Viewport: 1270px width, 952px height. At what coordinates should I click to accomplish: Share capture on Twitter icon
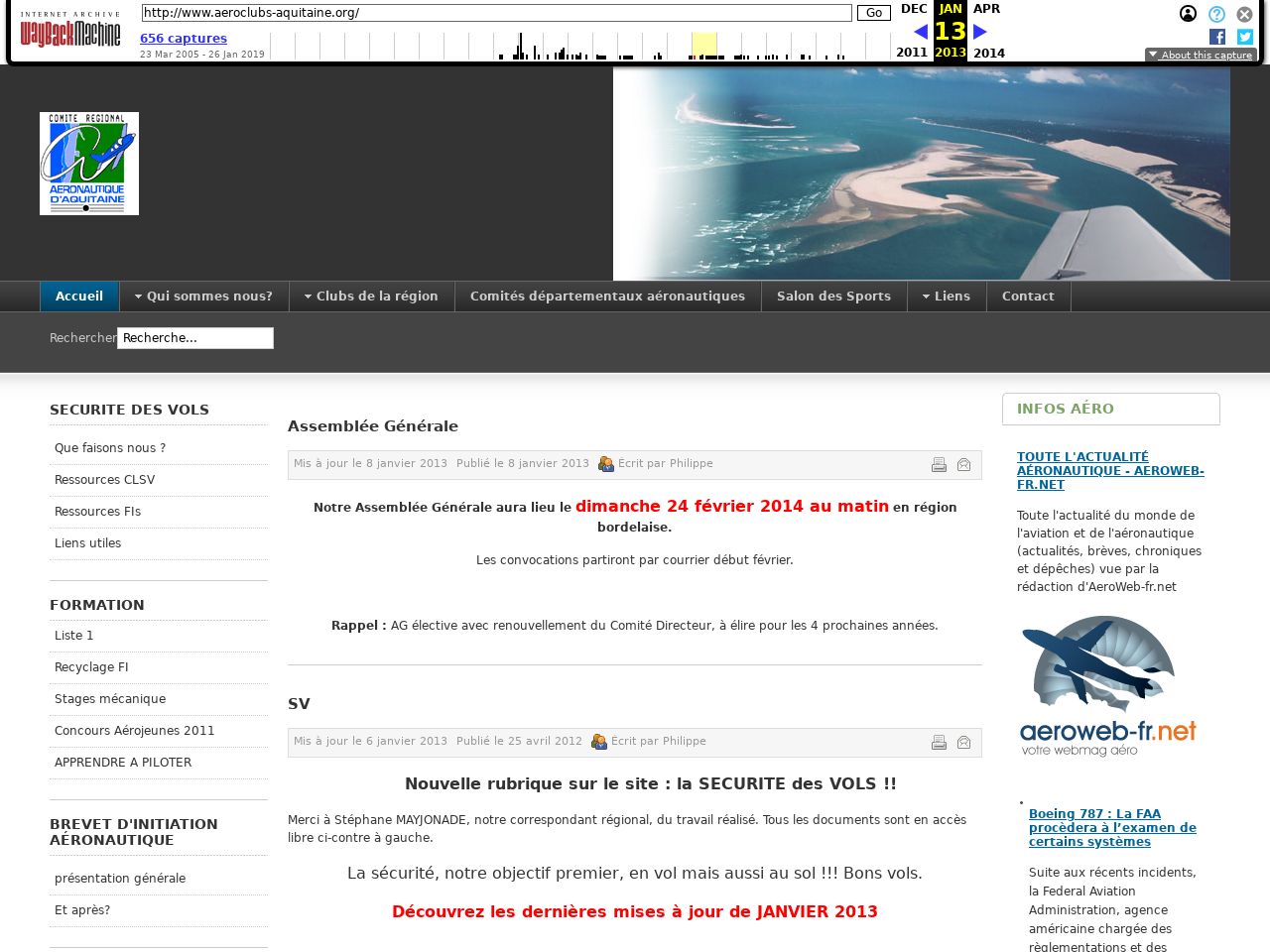1245,37
